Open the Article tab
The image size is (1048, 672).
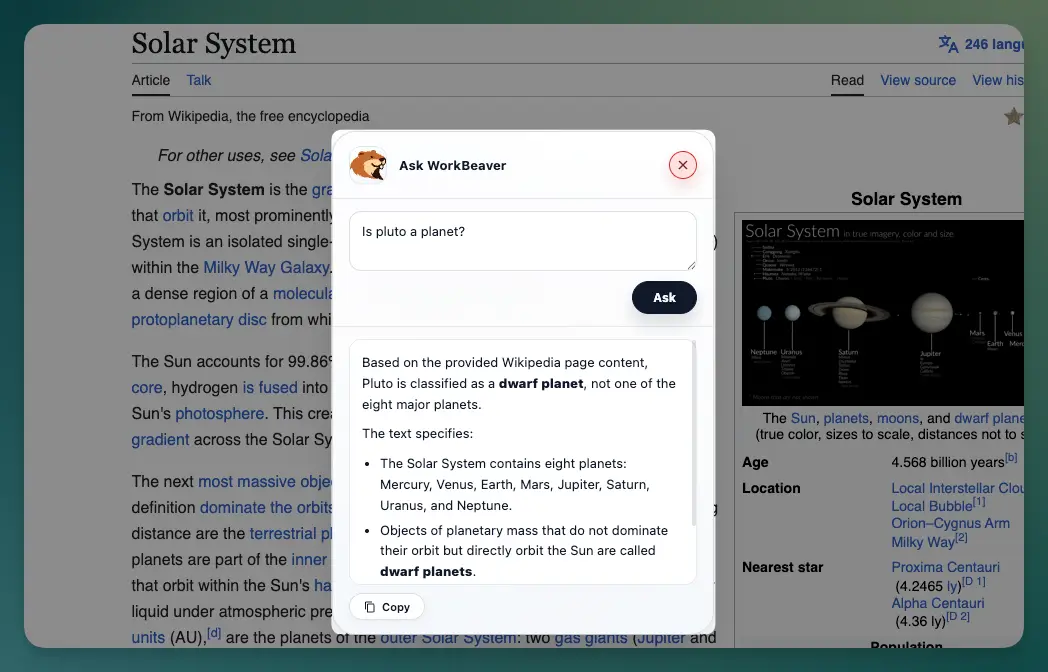pyautogui.click(x=150, y=80)
